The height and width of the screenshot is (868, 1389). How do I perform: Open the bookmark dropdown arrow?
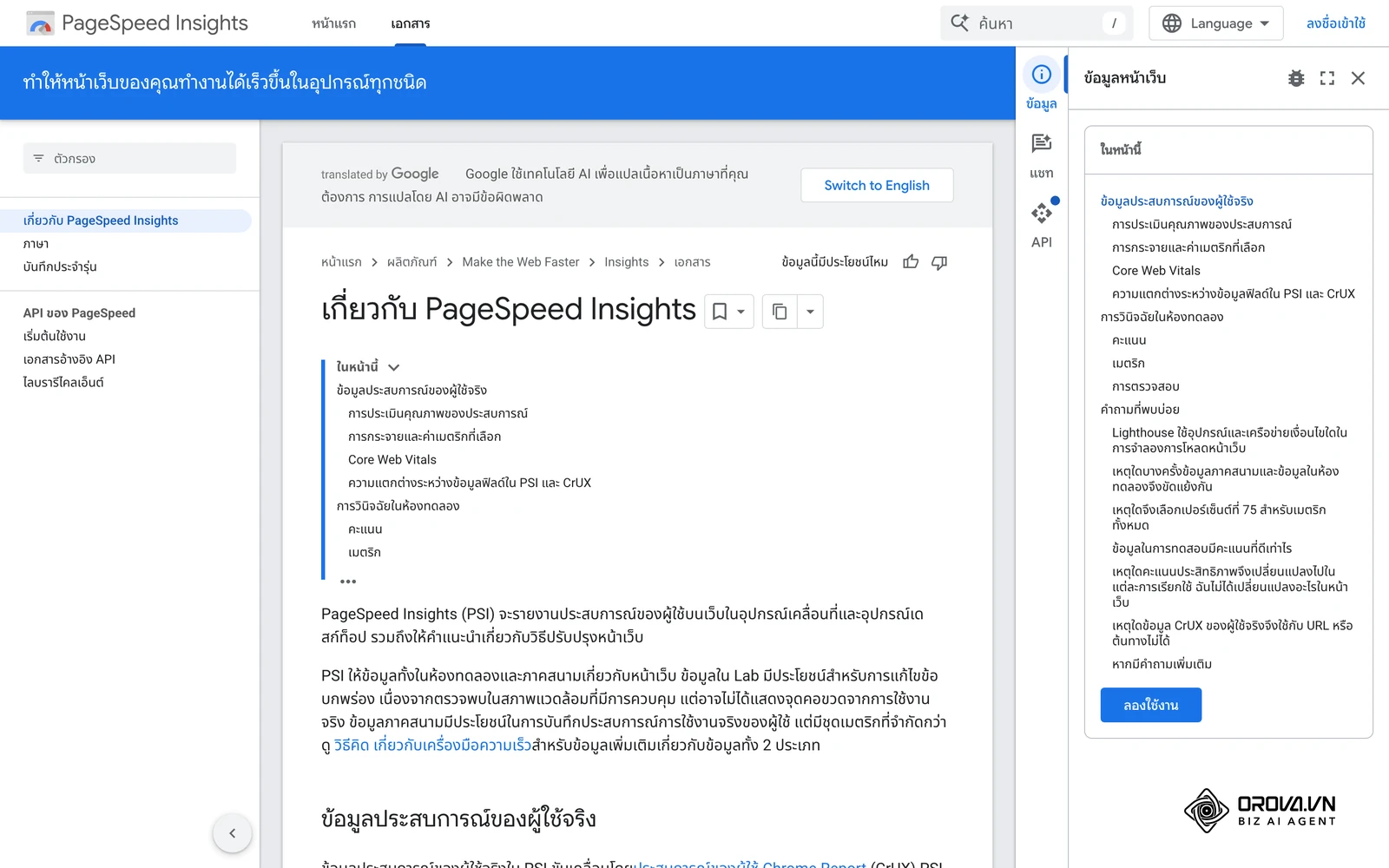tap(741, 312)
